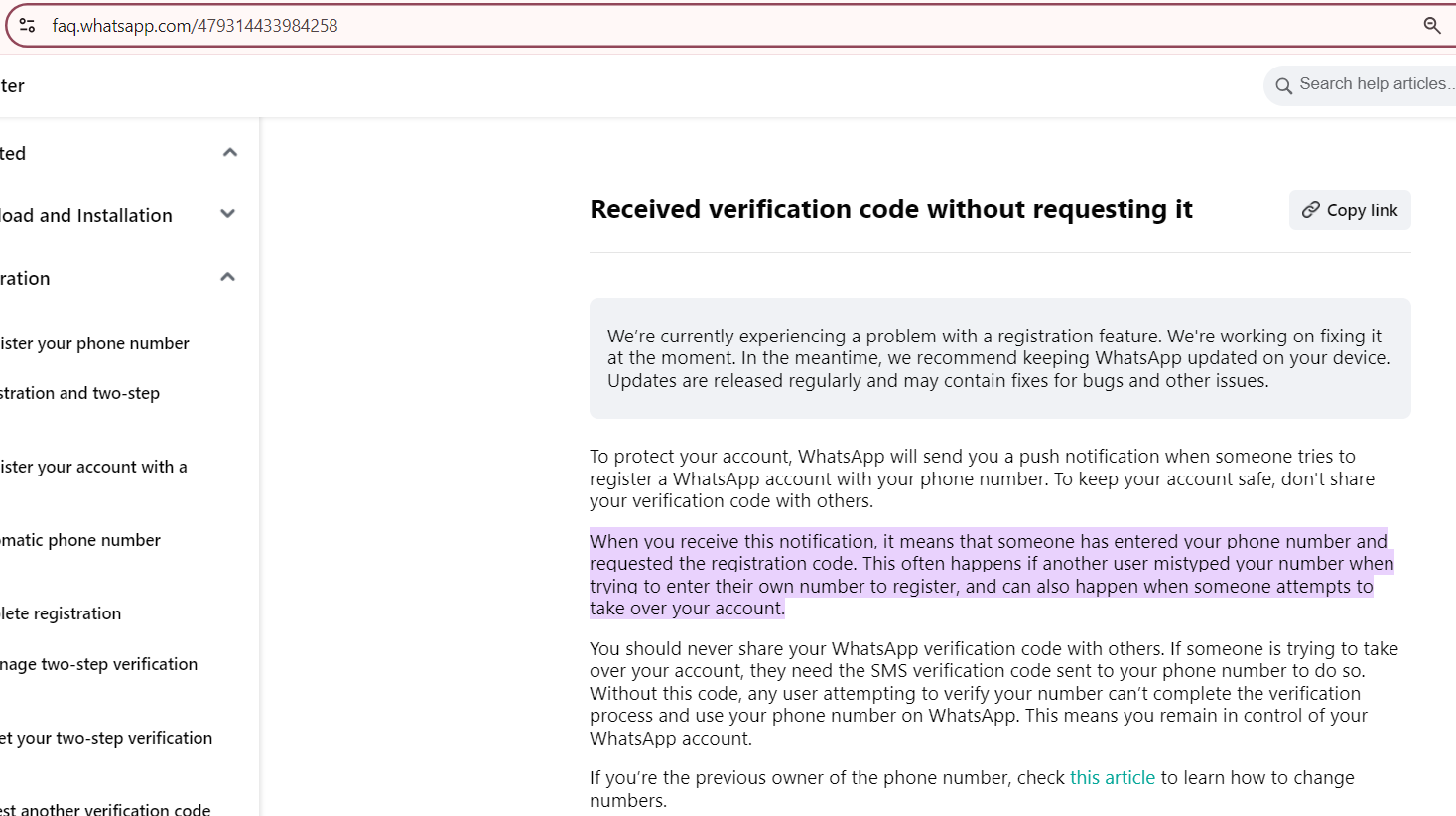
Task: Open 'Register your phone number' sidebar article
Action: pyautogui.click(x=94, y=343)
